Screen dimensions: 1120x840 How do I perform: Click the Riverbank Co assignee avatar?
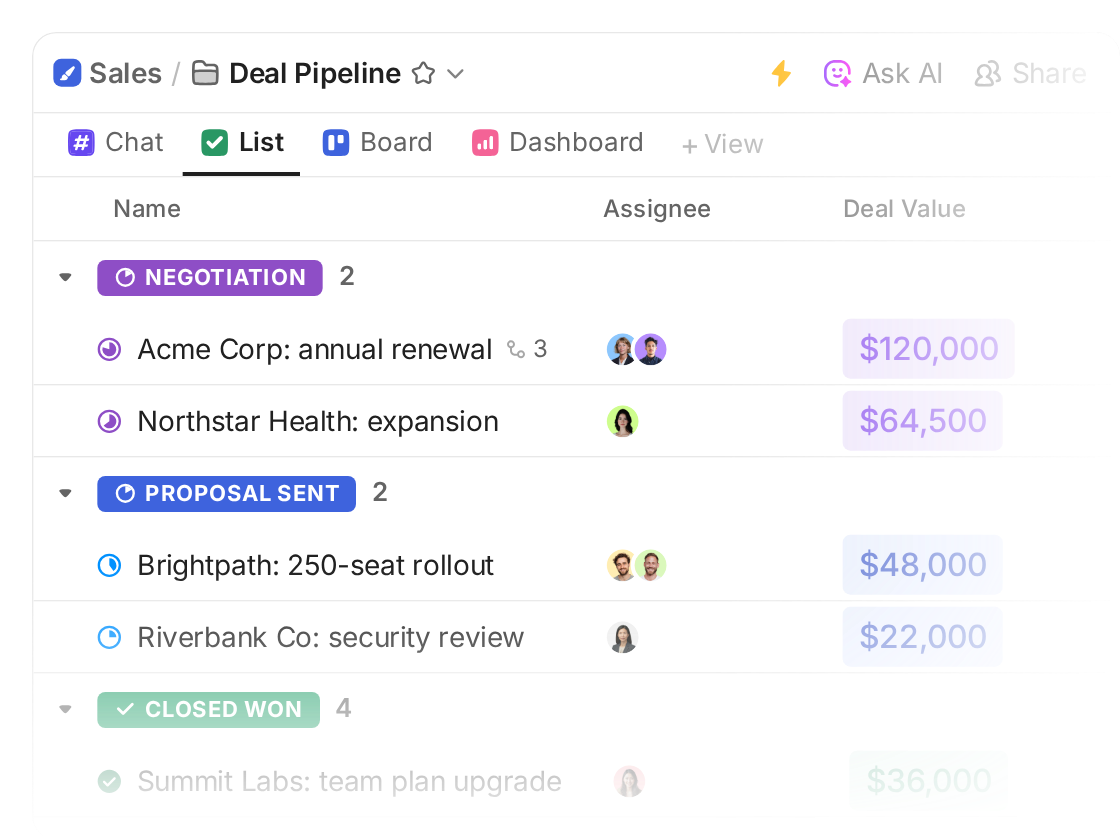[x=622, y=638]
